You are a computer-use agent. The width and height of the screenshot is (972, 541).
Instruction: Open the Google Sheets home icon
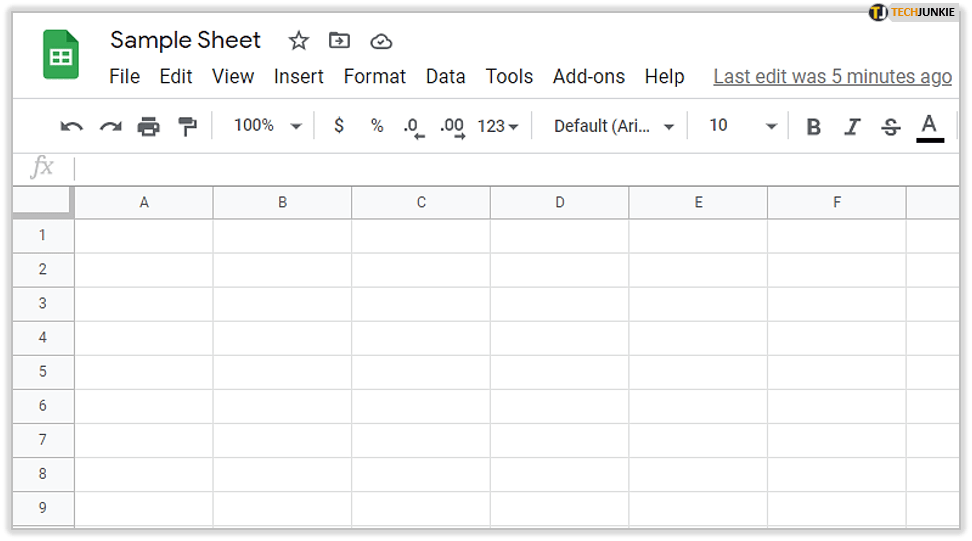point(61,55)
